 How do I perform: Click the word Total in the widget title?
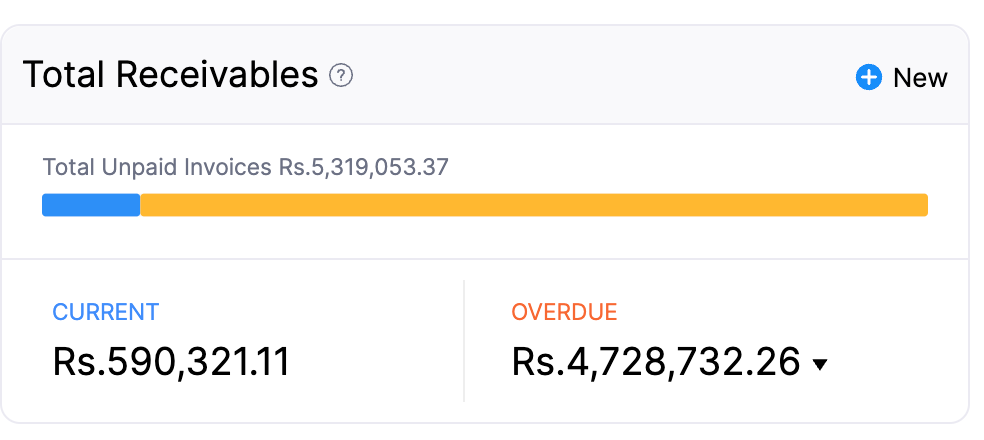(x=65, y=75)
